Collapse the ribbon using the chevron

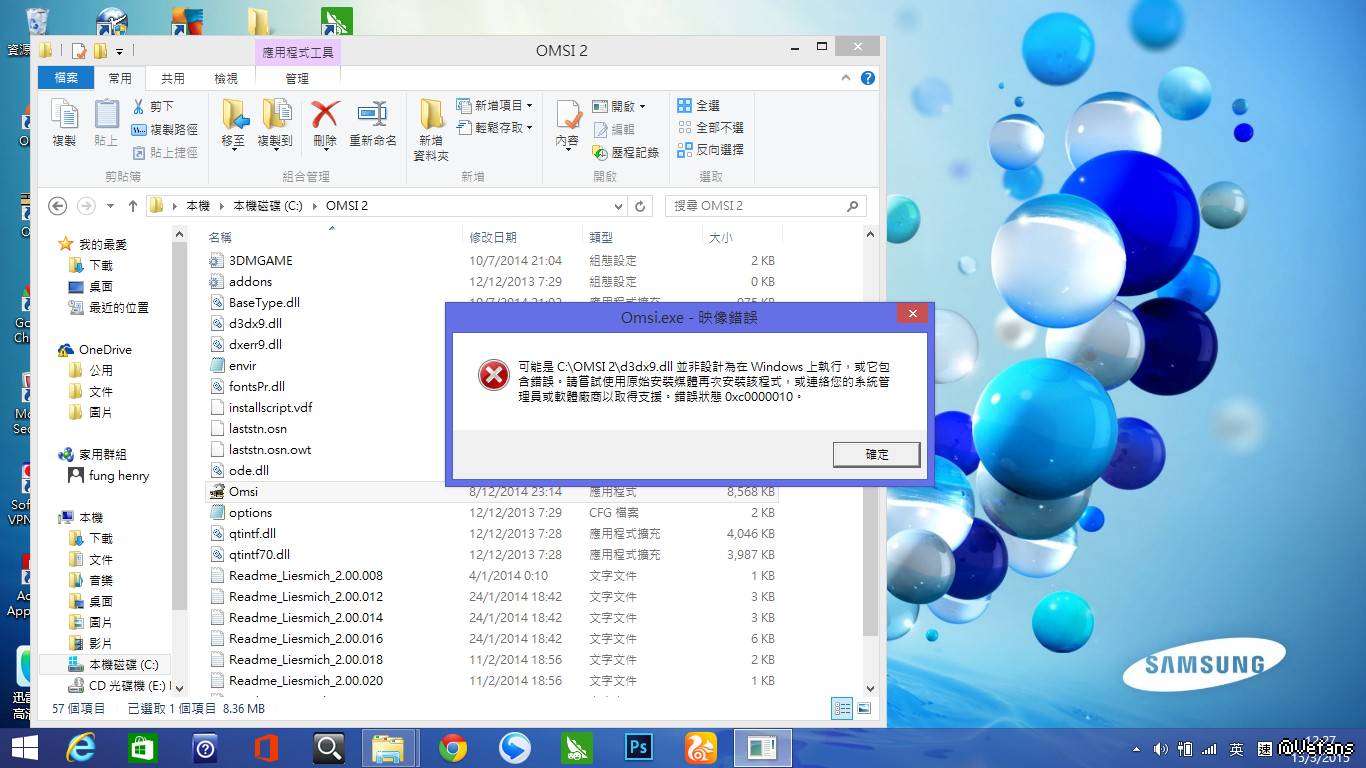coord(848,78)
